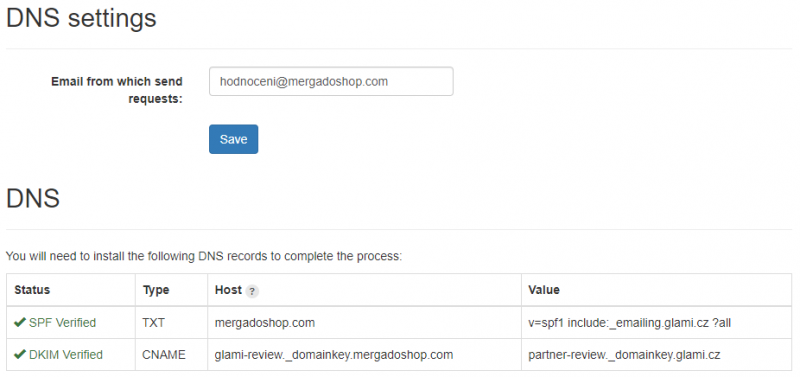This screenshot has height=377, width=800.
Task: Click the DNS settings heading
Action: [81, 18]
